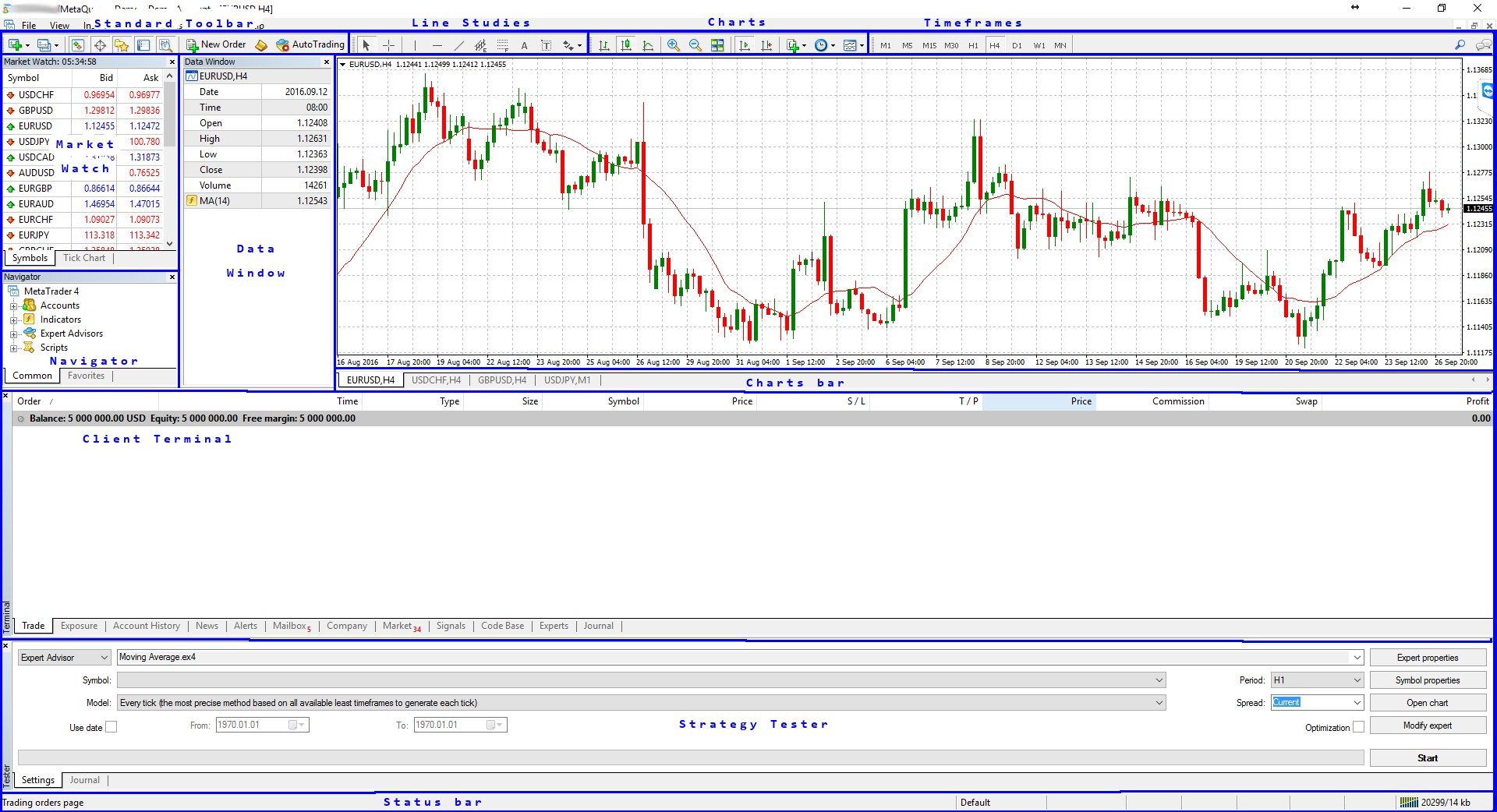The width and height of the screenshot is (1497, 812).
Task: Switch timeframe to M15
Action: tap(929, 45)
